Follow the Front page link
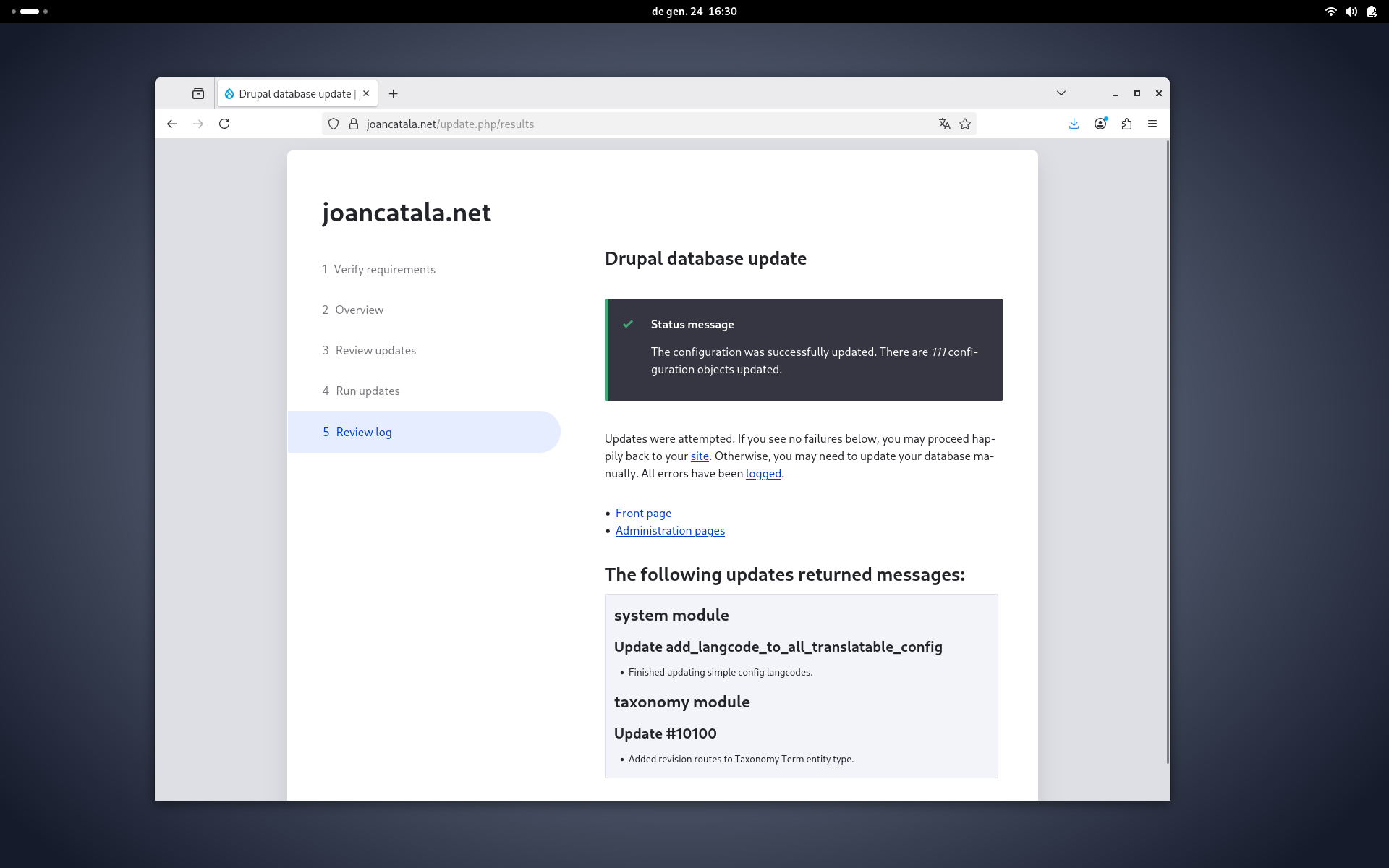Screen dimensions: 1389x868 tap(643, 513)
